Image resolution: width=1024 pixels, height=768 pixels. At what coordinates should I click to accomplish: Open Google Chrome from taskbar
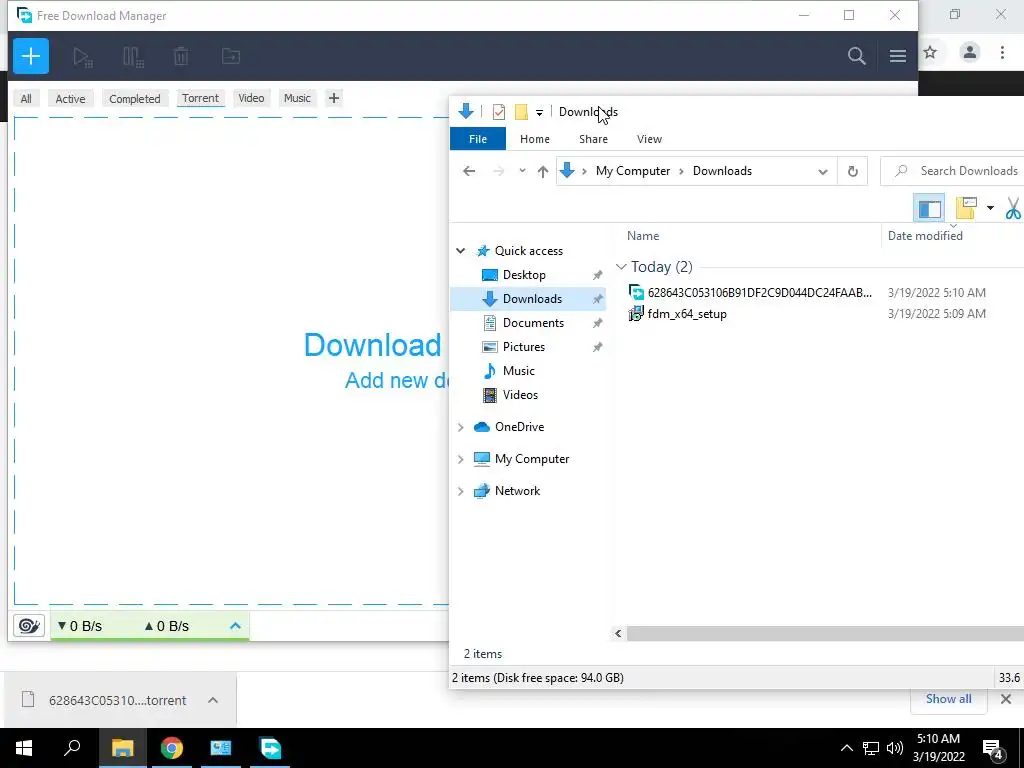point(172,748)
